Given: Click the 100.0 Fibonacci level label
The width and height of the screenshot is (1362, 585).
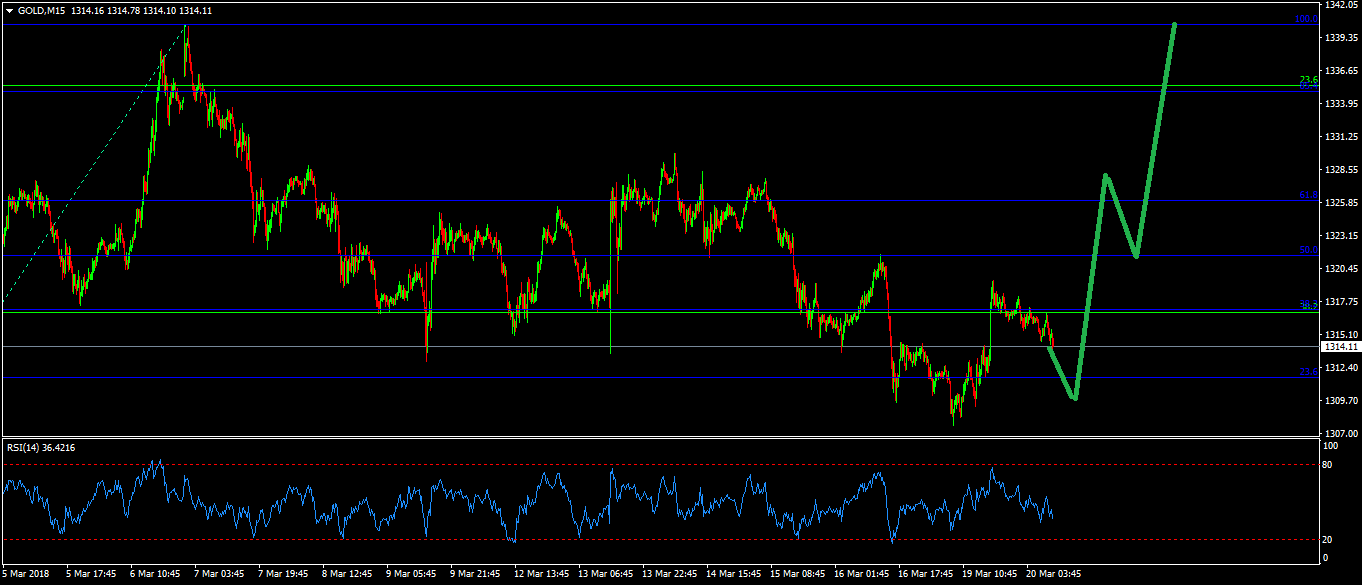Looking at the screenshot, I should pyautogui.click(x=1304, y=19).
